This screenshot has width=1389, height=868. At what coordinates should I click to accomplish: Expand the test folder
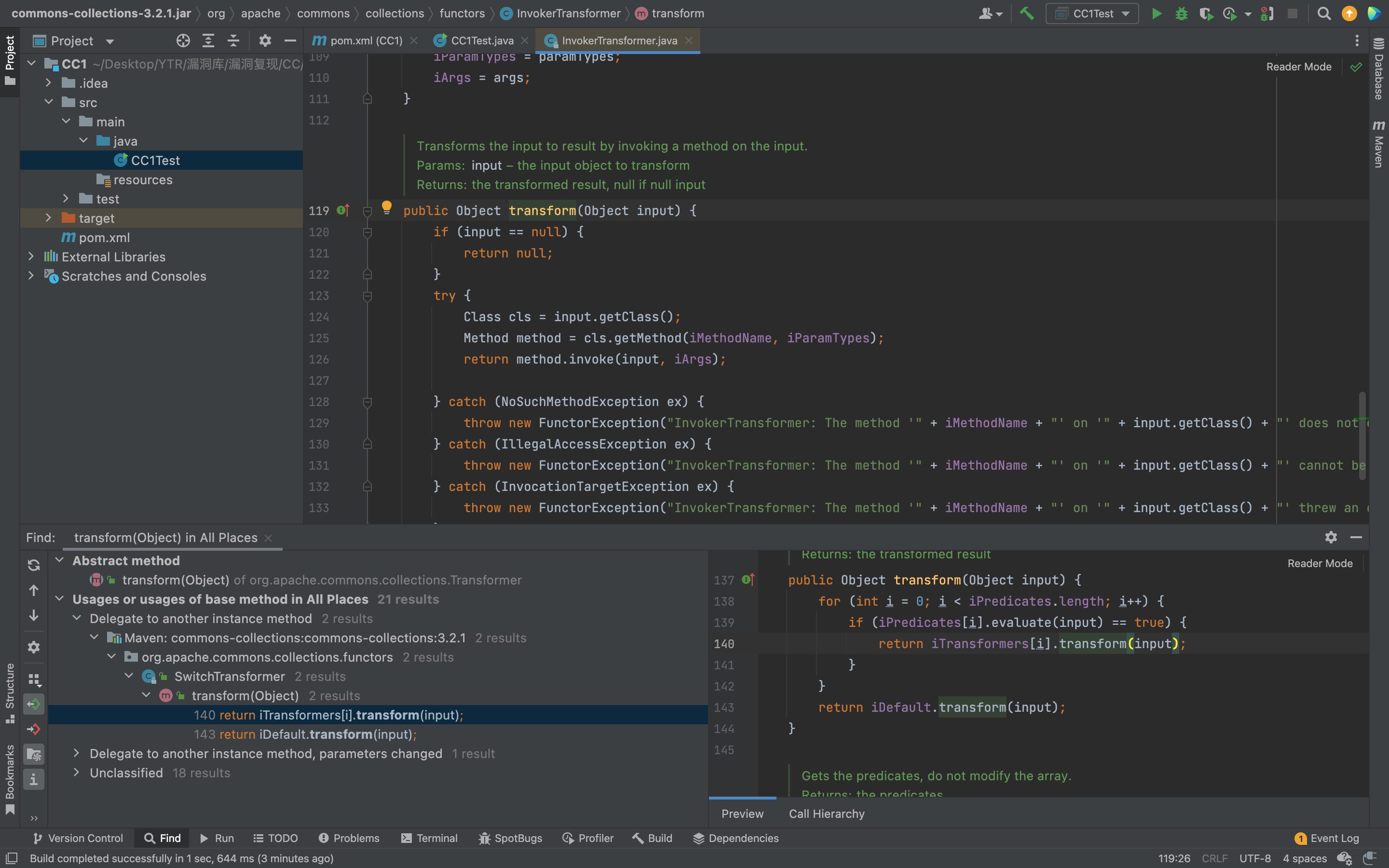(x=66, y=199)
